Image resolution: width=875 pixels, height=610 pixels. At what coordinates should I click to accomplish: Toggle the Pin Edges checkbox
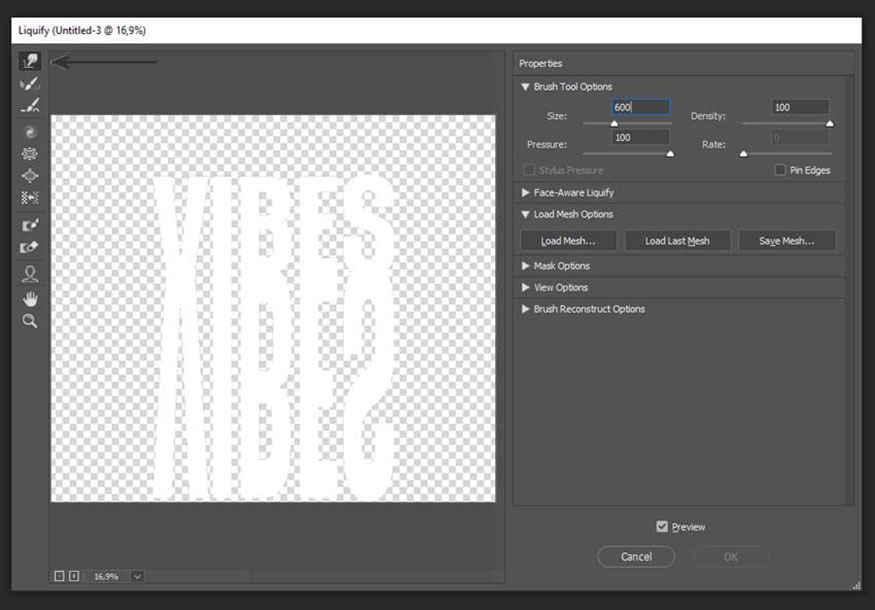(x=780, y=170)
